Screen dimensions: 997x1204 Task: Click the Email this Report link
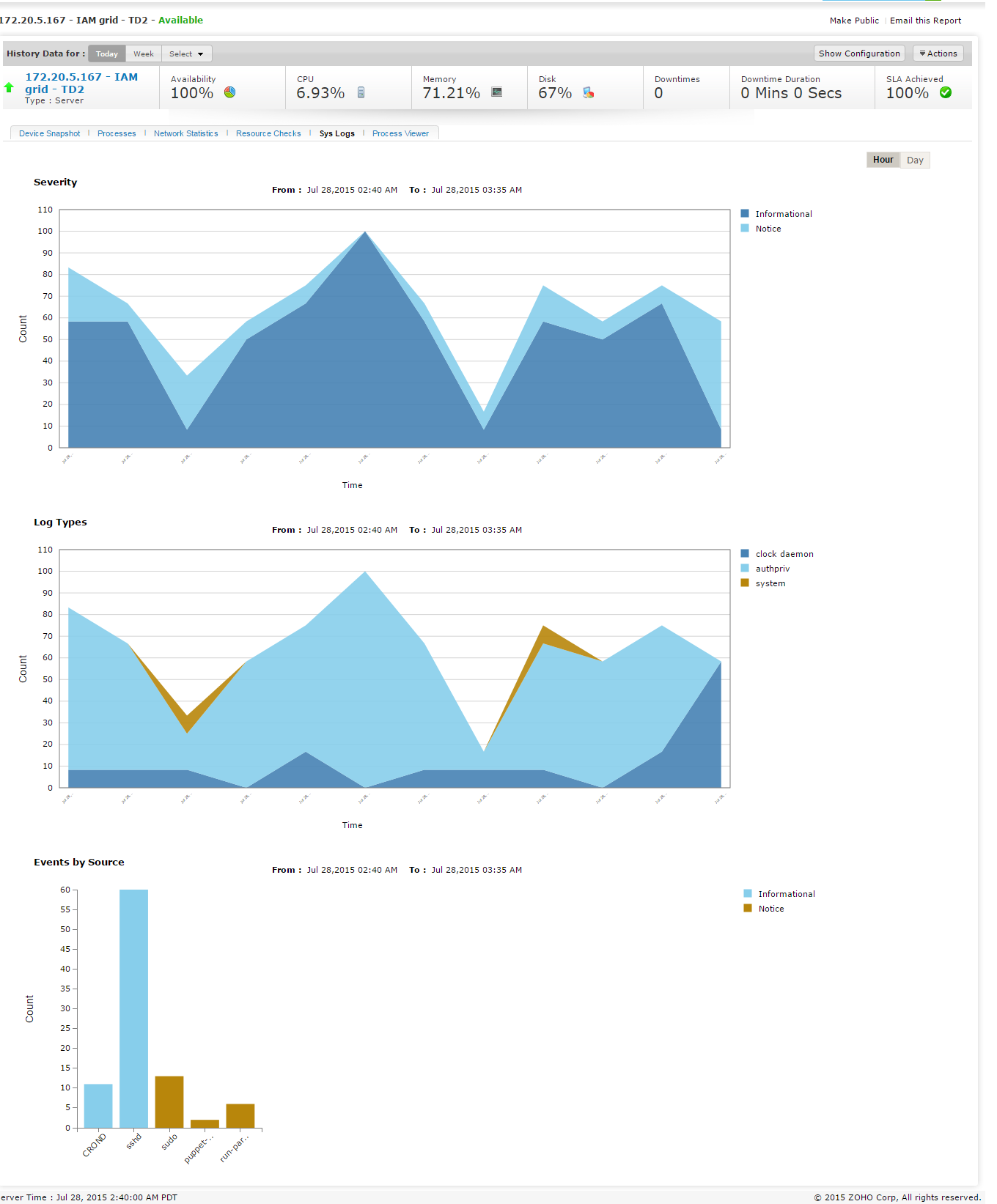(925, 21)
